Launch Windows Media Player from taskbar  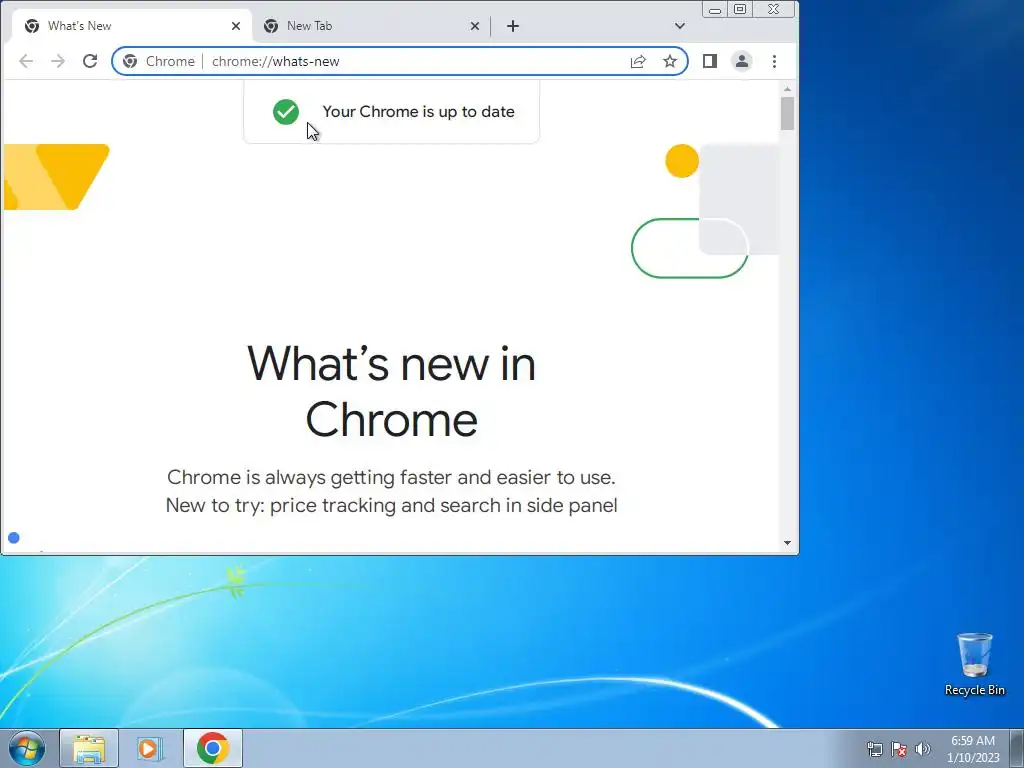[x=149, y=748]
